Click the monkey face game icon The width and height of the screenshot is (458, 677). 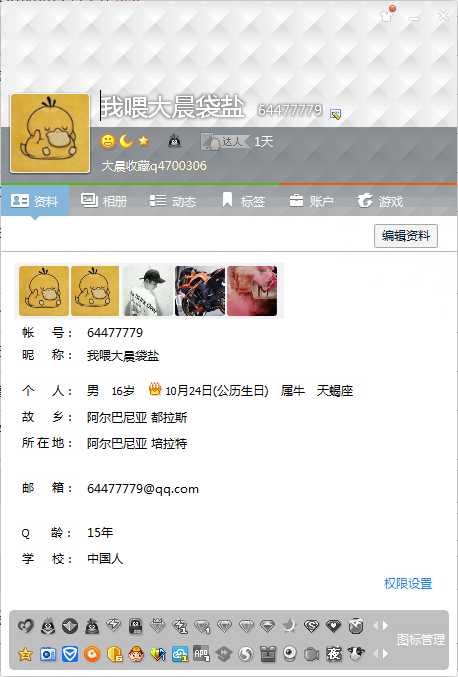point(136,655)
